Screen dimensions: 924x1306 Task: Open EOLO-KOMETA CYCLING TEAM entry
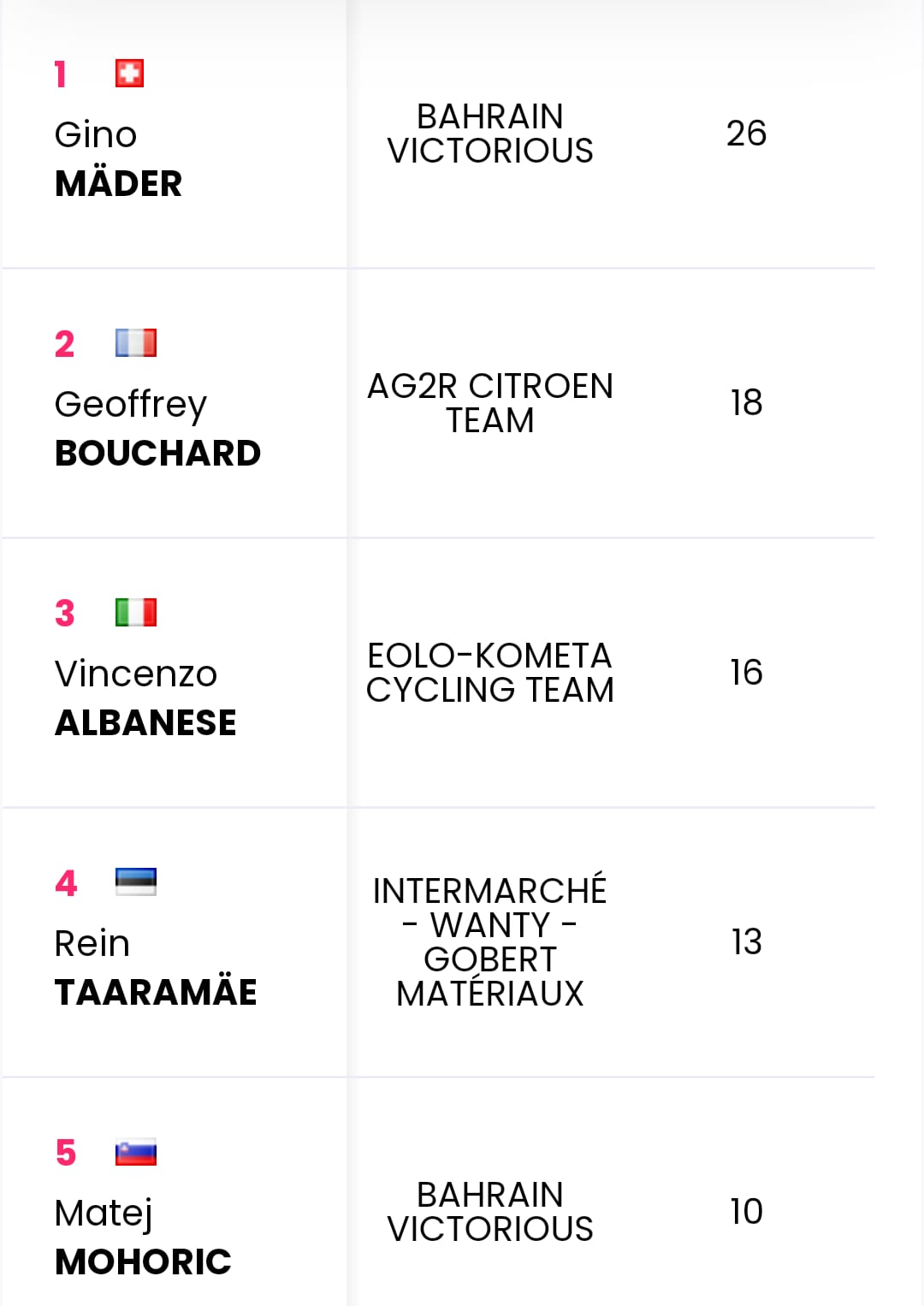point(490,673)
